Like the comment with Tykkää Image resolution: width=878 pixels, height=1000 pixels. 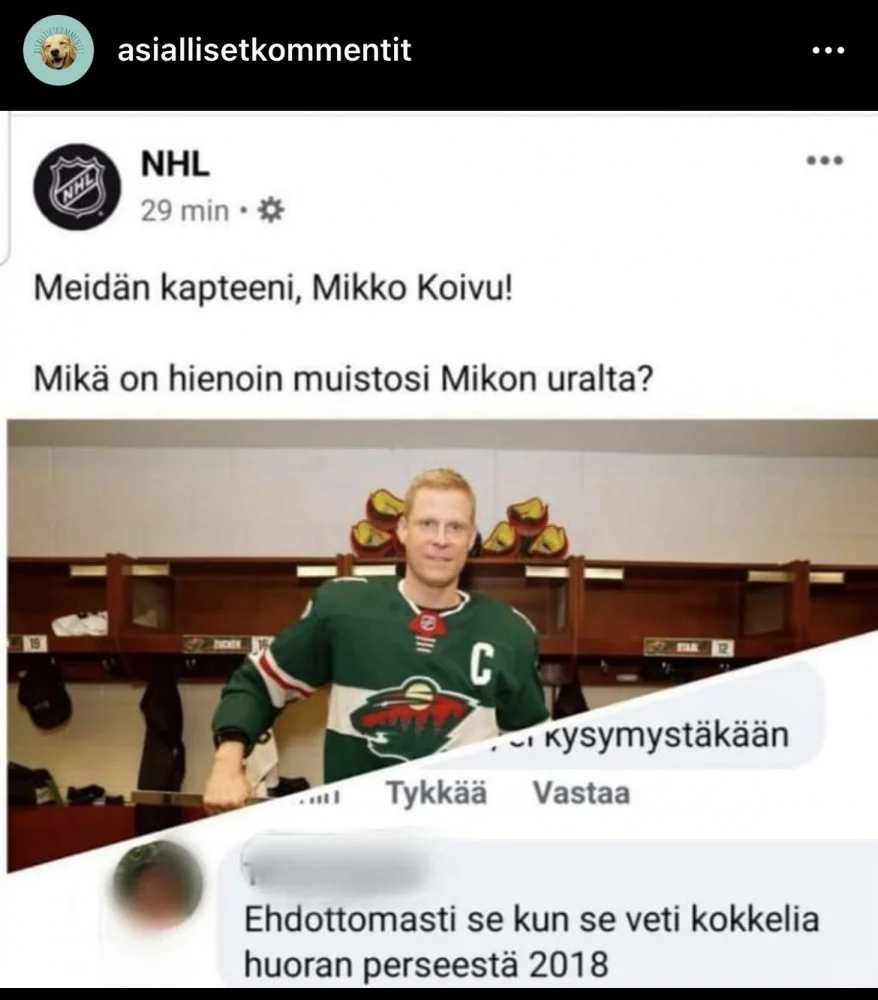(x=436, y=793)
